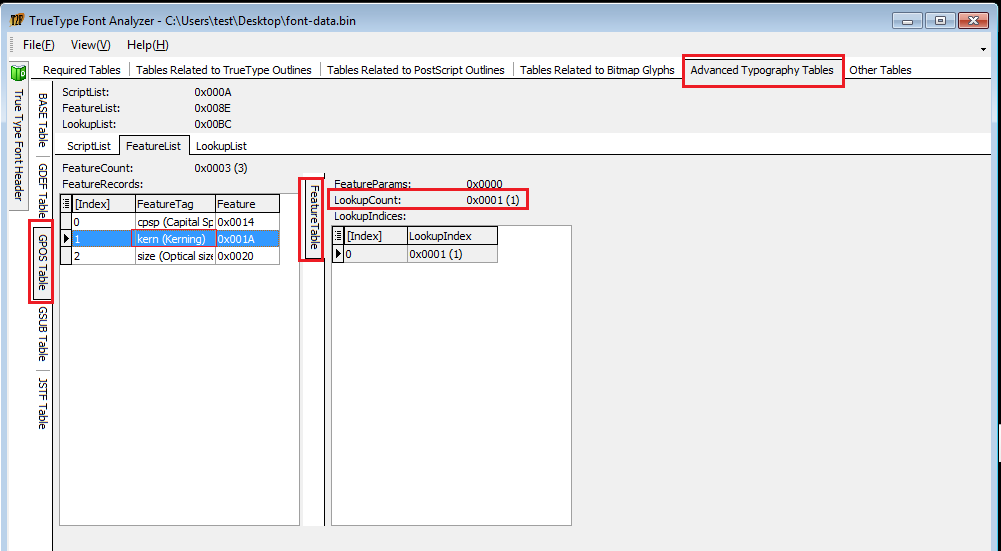Select the cpsp (Capital Spacing) feature row
Image resolution: width=1001 pixels, height=551 pixels.
point(170,222)
